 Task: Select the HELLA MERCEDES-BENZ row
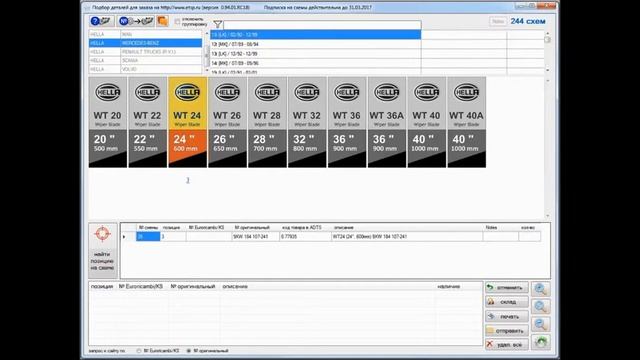click(x=145, y=43)
